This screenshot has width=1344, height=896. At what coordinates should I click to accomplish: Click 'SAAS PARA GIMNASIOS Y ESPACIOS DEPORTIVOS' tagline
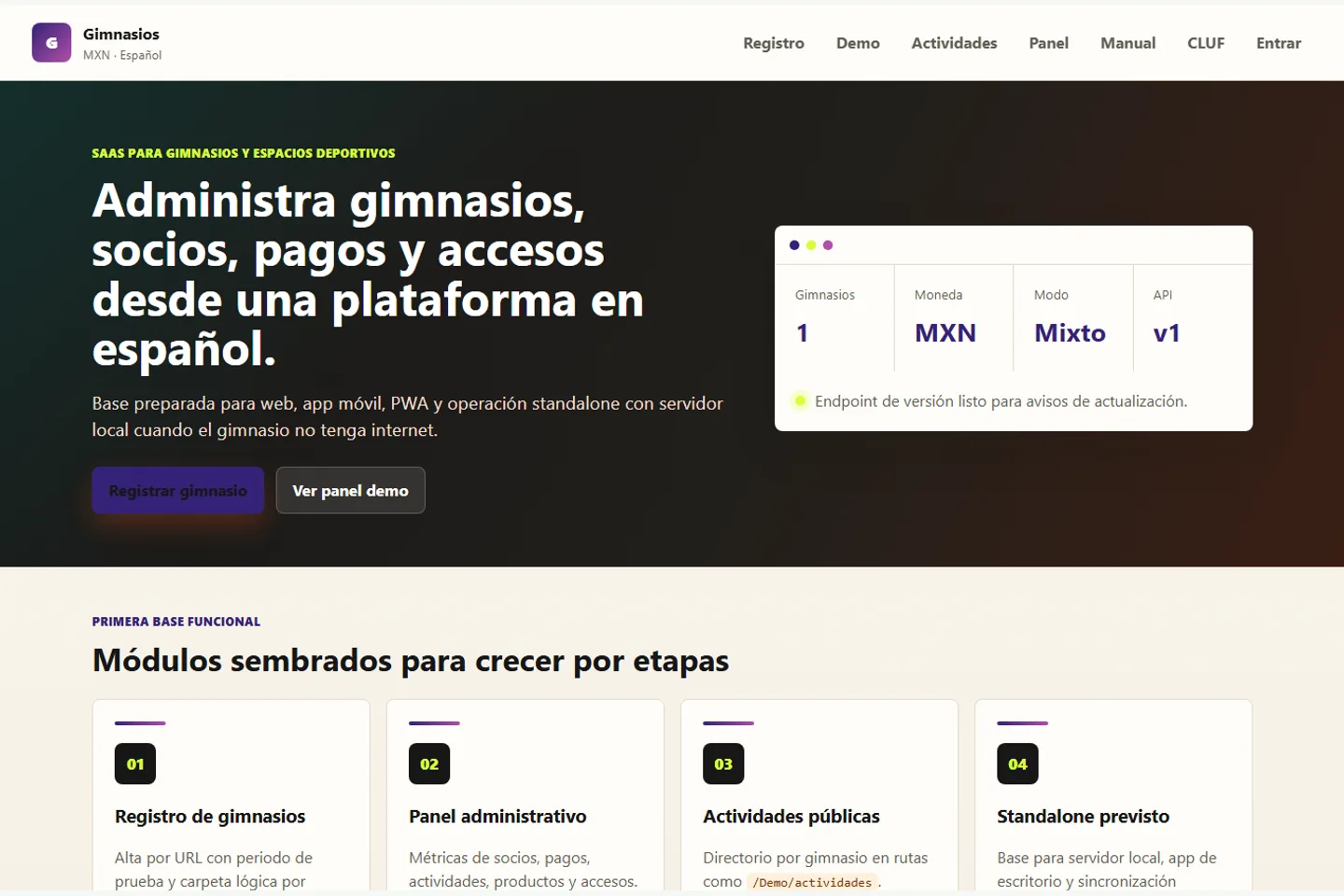pyautogui.click(x=244, y=153)
